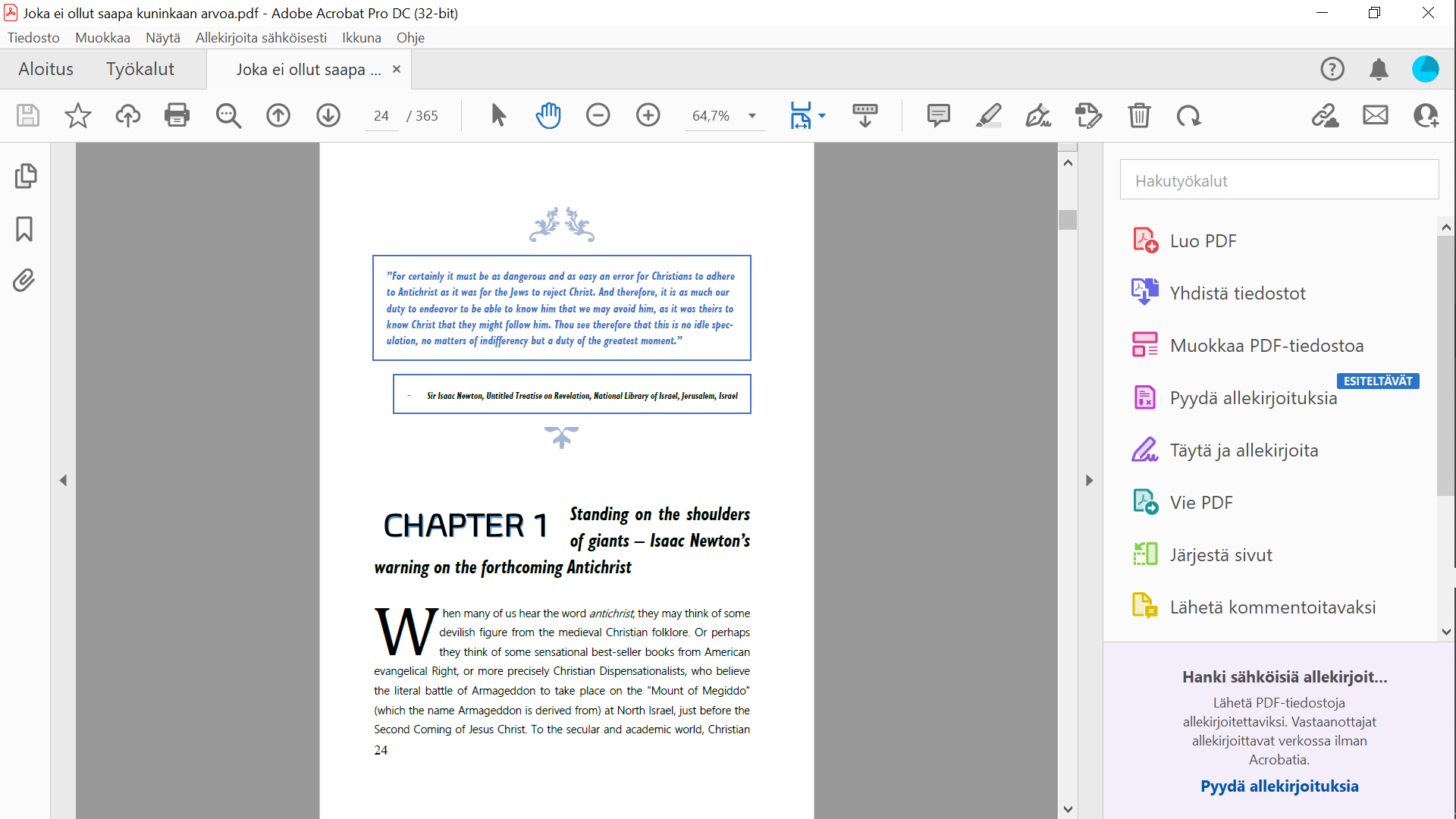Click the Pyydä allekirjoituksia link

(x=1279, y=786)
